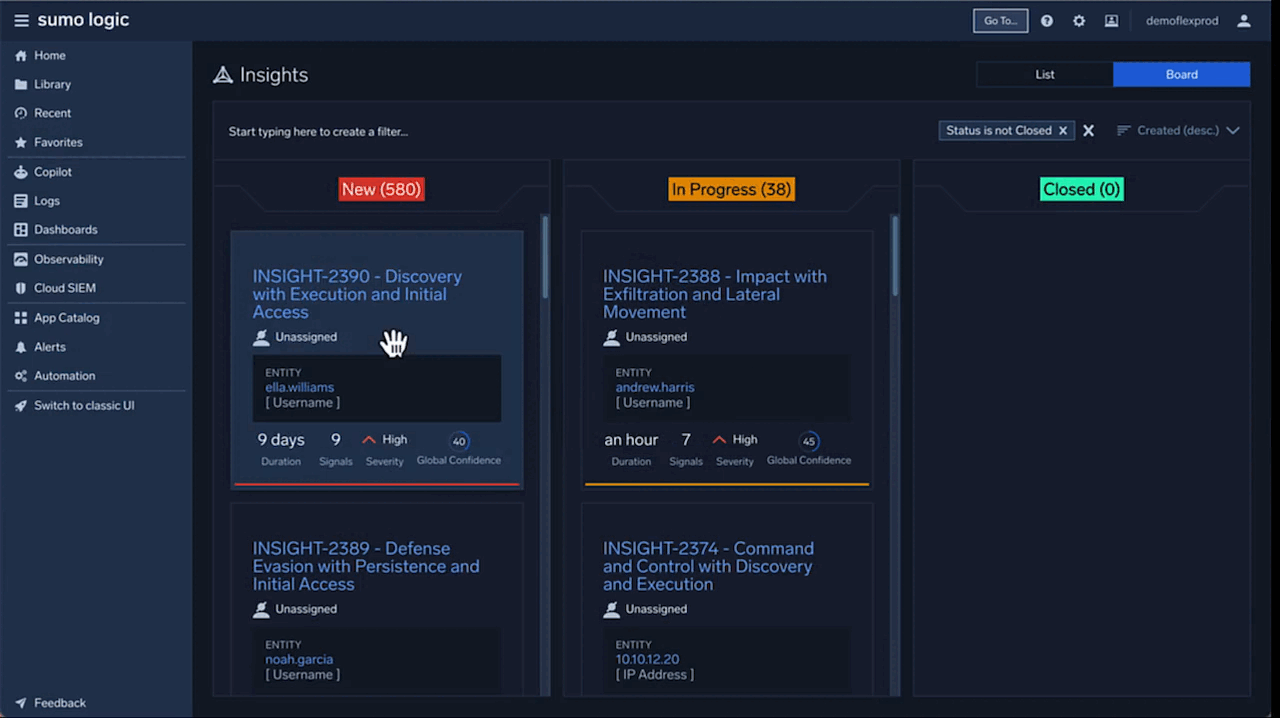This screenshot has width=1280, height=718.
Task: Collapse the navigation with the hamburger icon
Action: [x=21, y=20]
